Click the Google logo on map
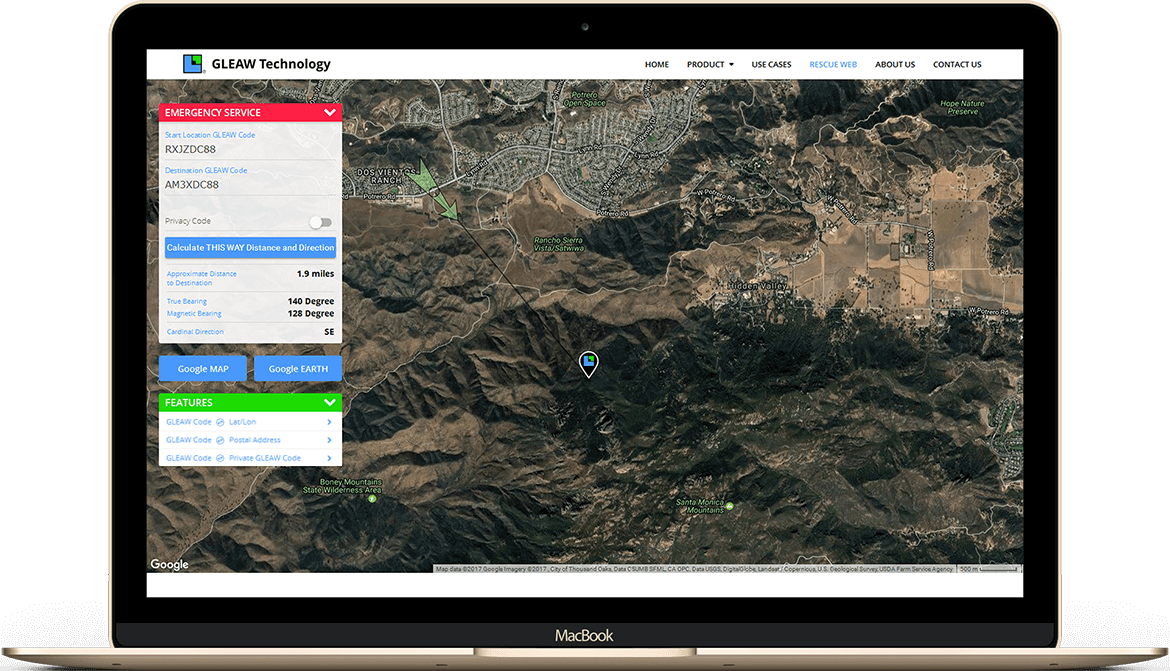Image resolution: width=1170 pixels, height=671 pixels. [169, 564]
